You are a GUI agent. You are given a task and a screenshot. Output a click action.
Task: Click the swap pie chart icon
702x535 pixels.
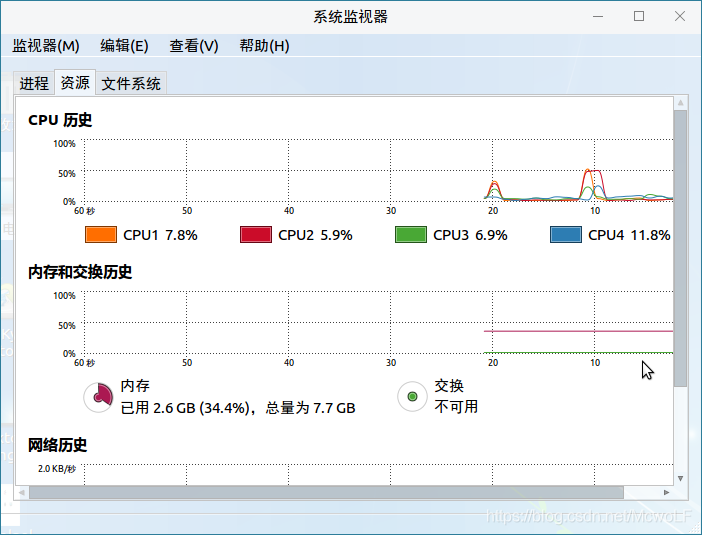pos(412,397)
